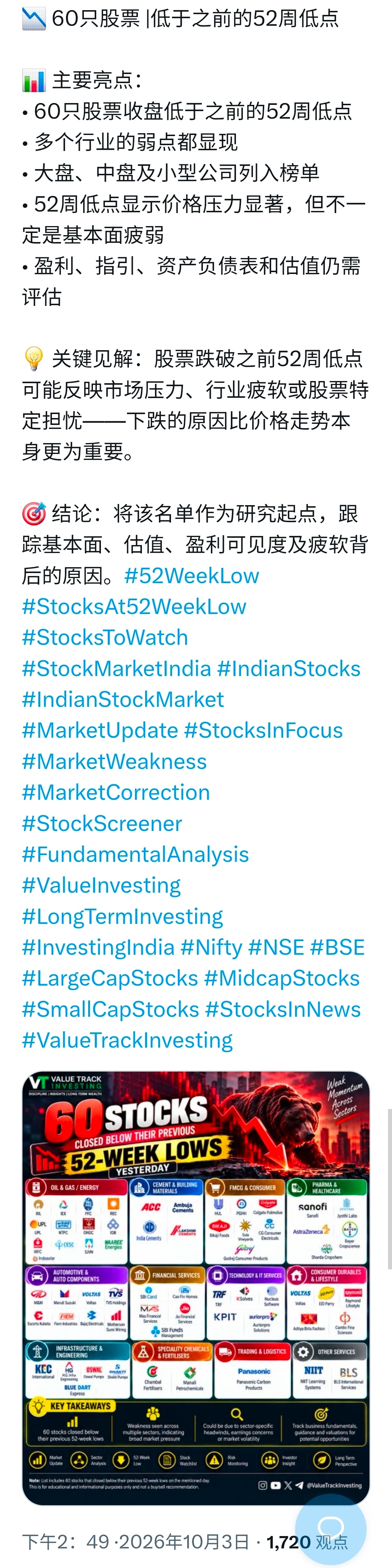The image size is (392, 1568).
Task: Open the #StocksInFocus hashtag link
Action: 263,731
